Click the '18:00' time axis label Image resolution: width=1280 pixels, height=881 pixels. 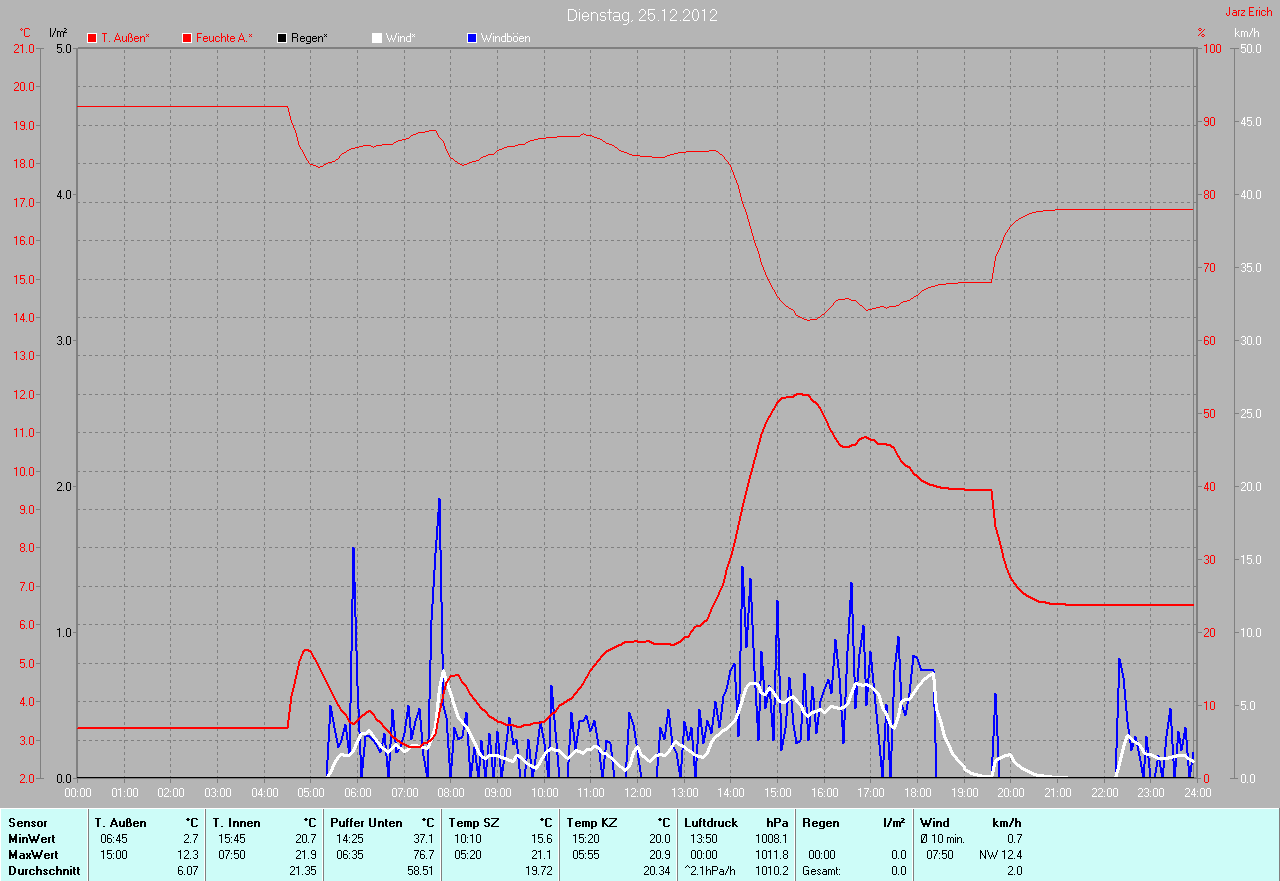point(918,793)
